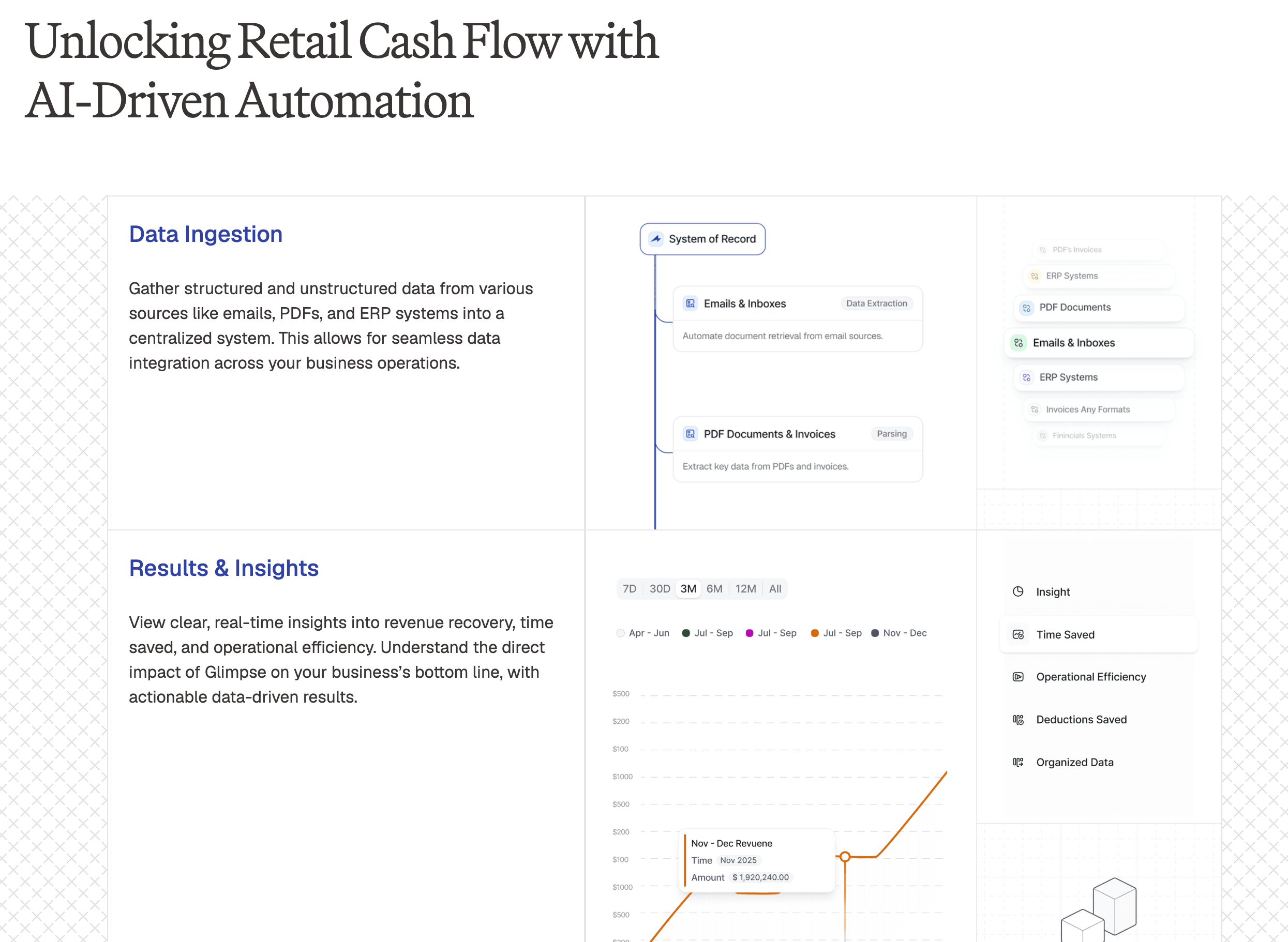Click the PDF Documents & Invoices card icon
1288x942 pixels.
pos(690,434)
